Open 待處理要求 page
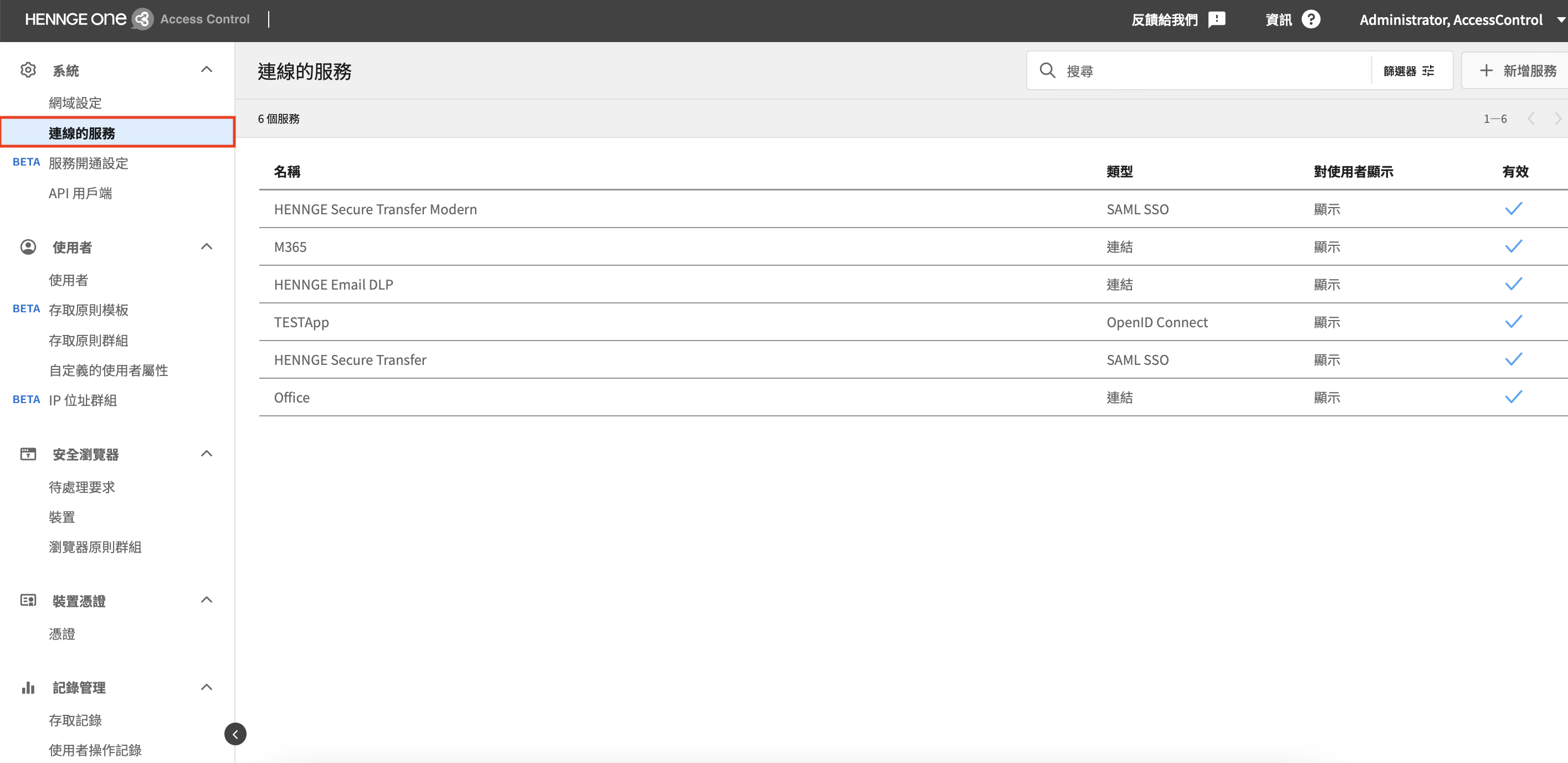Screen dimensions: 1568x763 (81, 487)
